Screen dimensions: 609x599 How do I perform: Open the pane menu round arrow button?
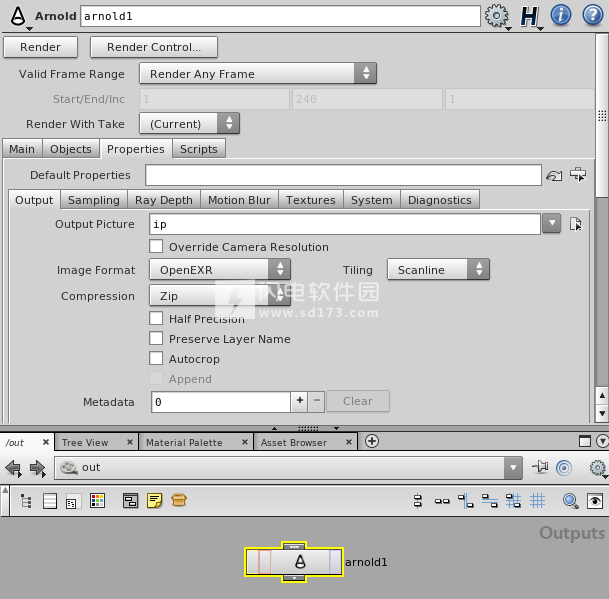[602, 442]
